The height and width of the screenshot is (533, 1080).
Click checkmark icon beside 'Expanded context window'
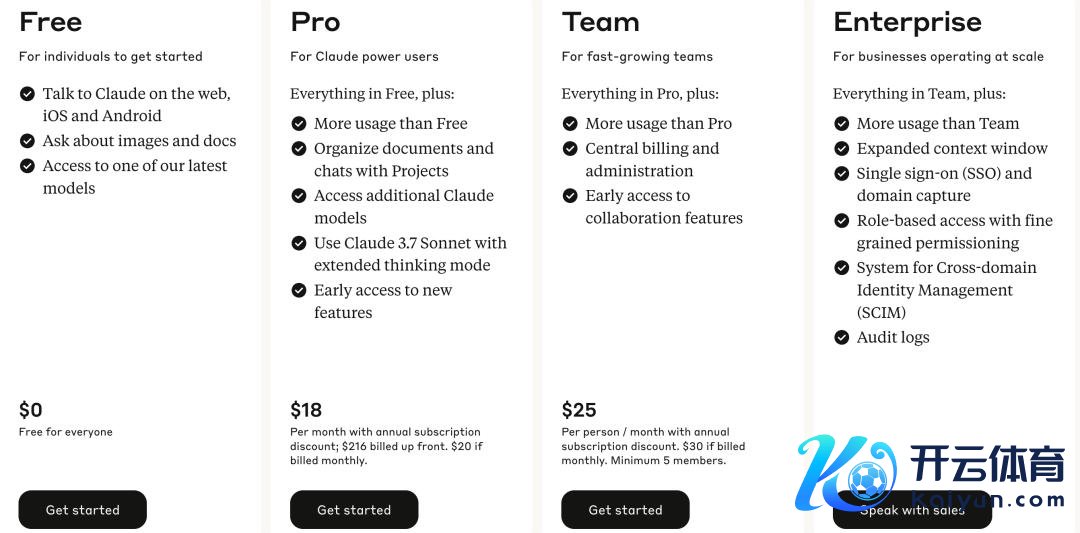[842, 149]
